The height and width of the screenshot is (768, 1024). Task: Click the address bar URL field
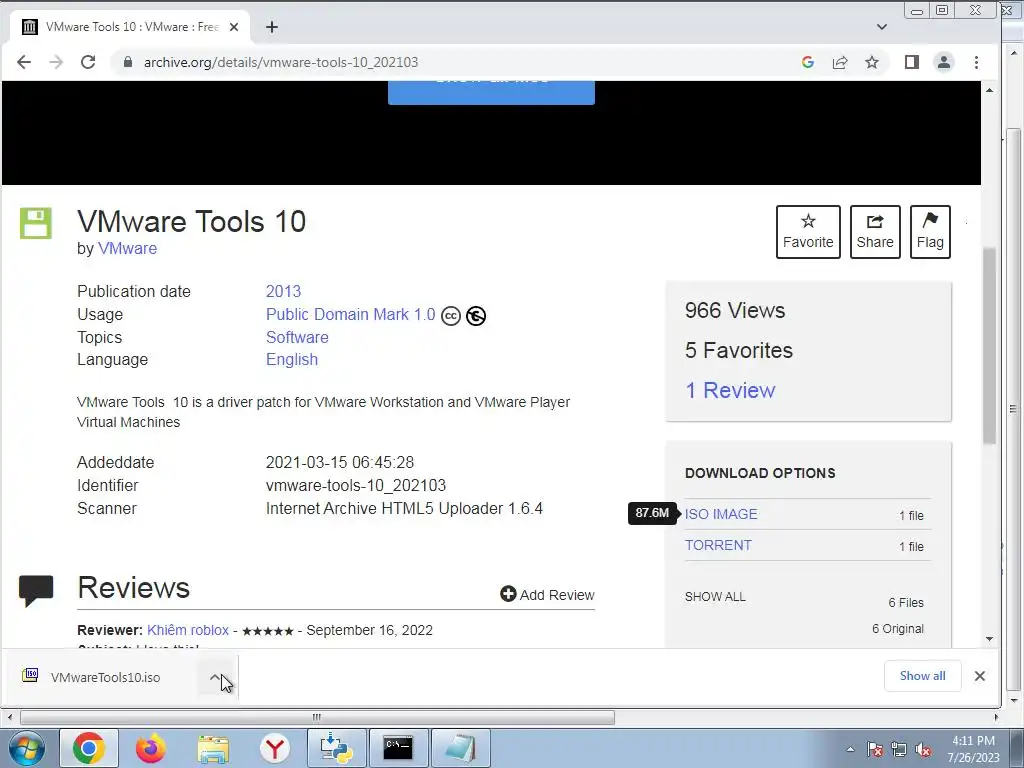457,62
